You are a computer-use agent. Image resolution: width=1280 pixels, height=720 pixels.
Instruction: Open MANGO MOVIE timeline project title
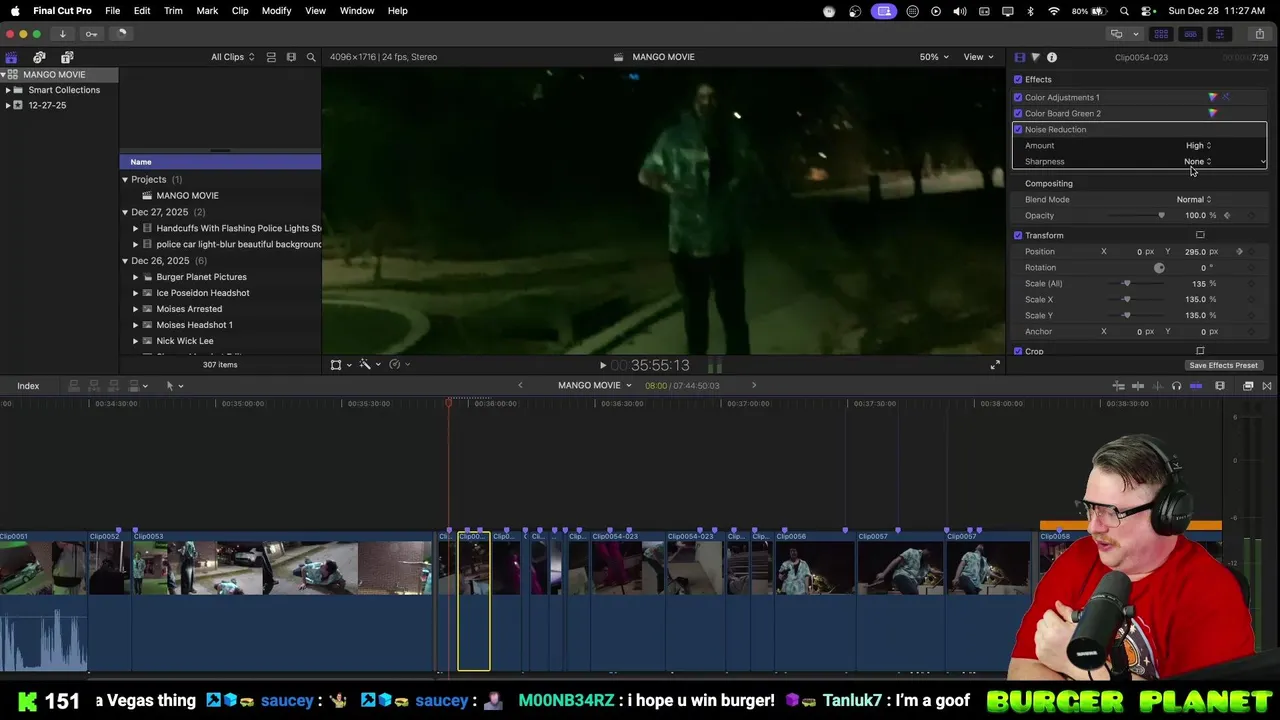click(x=594, y=386)
